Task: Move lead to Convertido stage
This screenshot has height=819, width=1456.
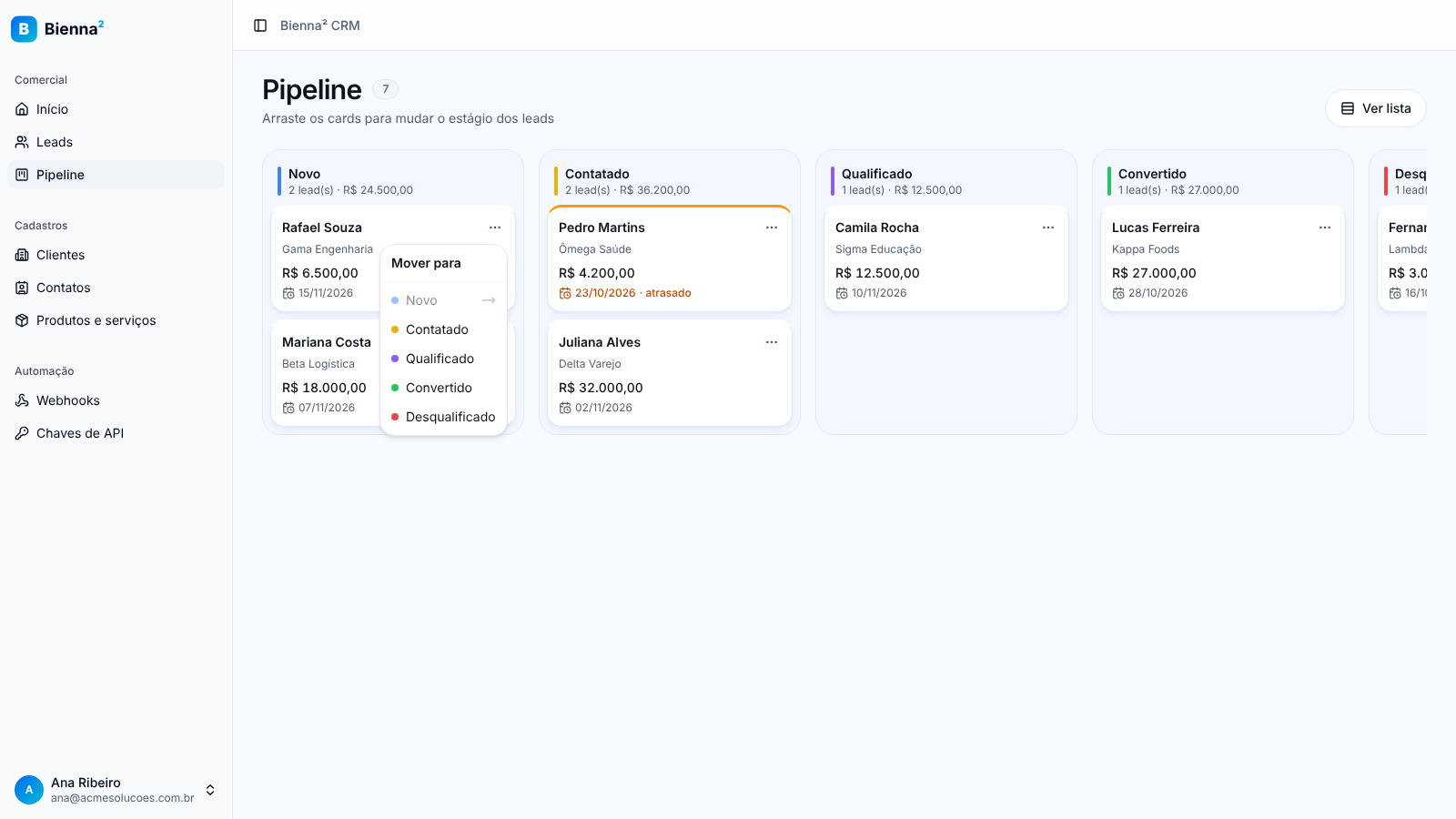Action: click(x=443, y=388)
